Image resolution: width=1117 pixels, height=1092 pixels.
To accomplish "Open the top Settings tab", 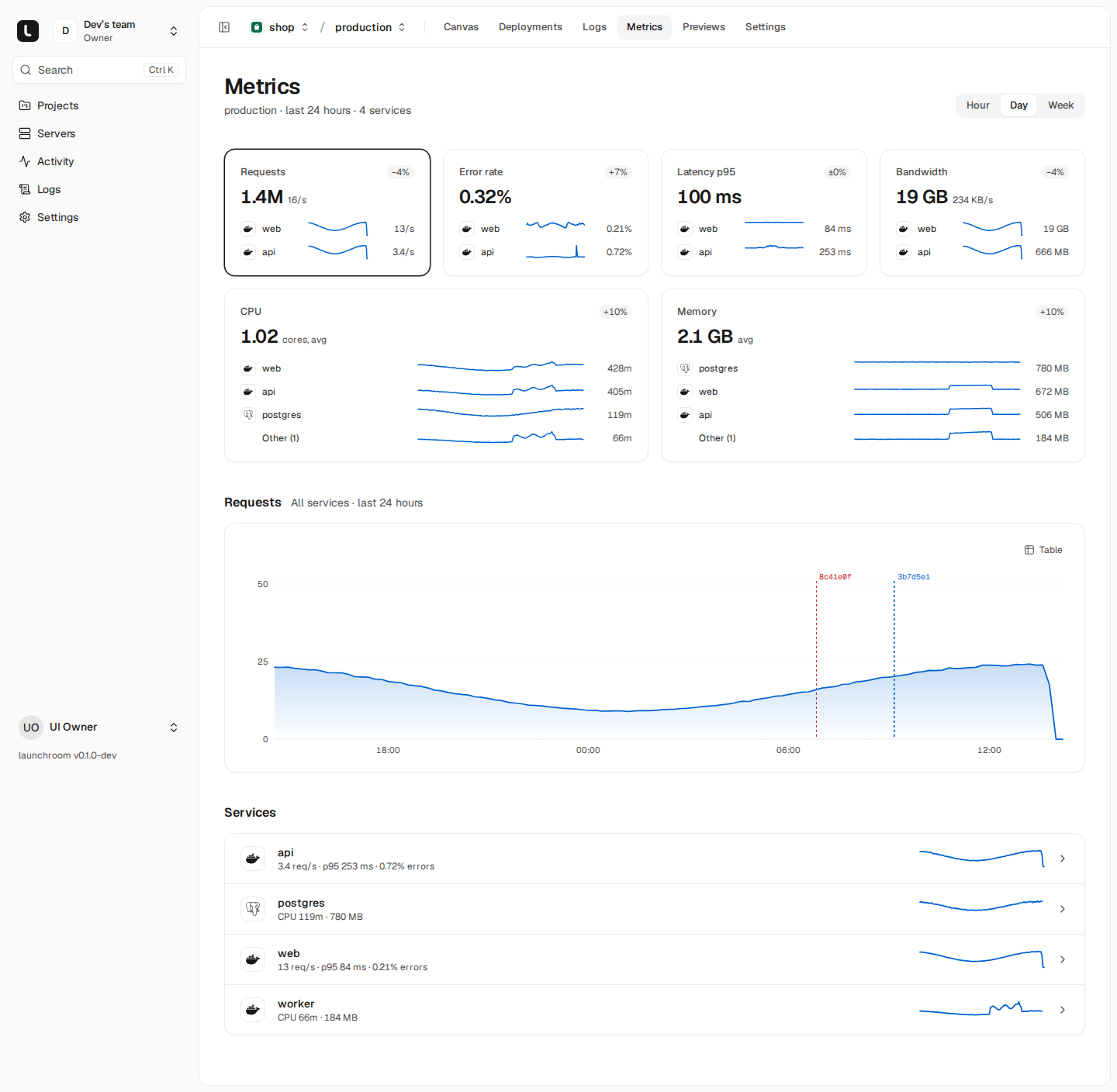I will click(x=766, y=27).
